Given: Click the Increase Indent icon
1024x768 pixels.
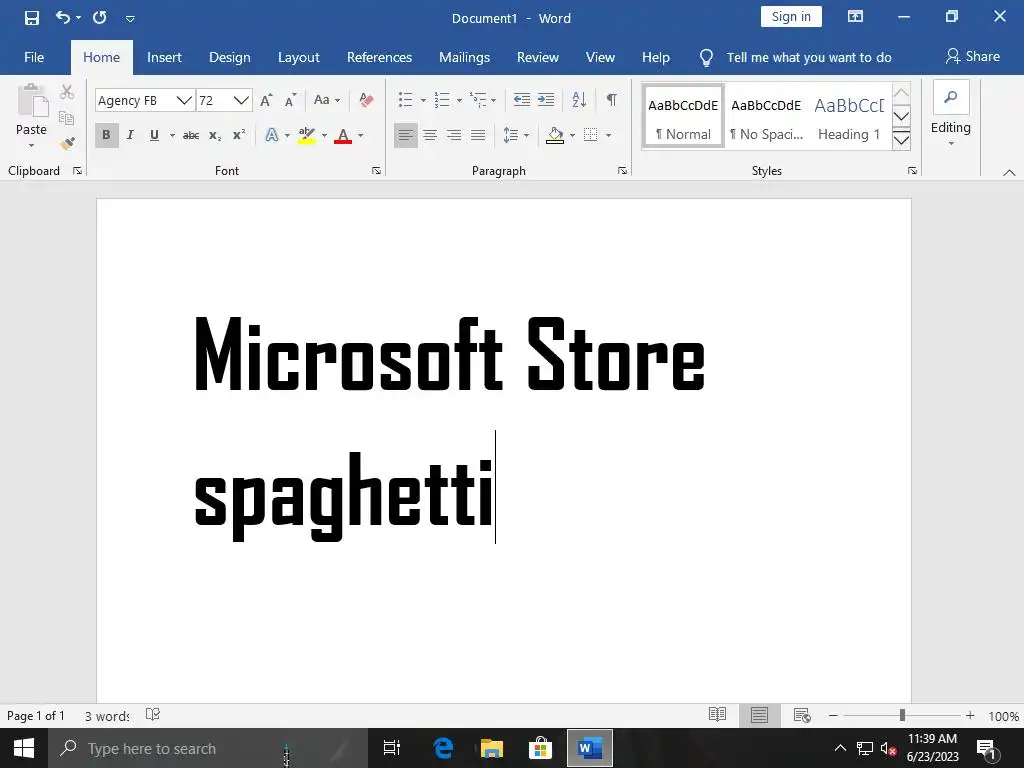Looking at the screenshot, I should coord(546,100).
